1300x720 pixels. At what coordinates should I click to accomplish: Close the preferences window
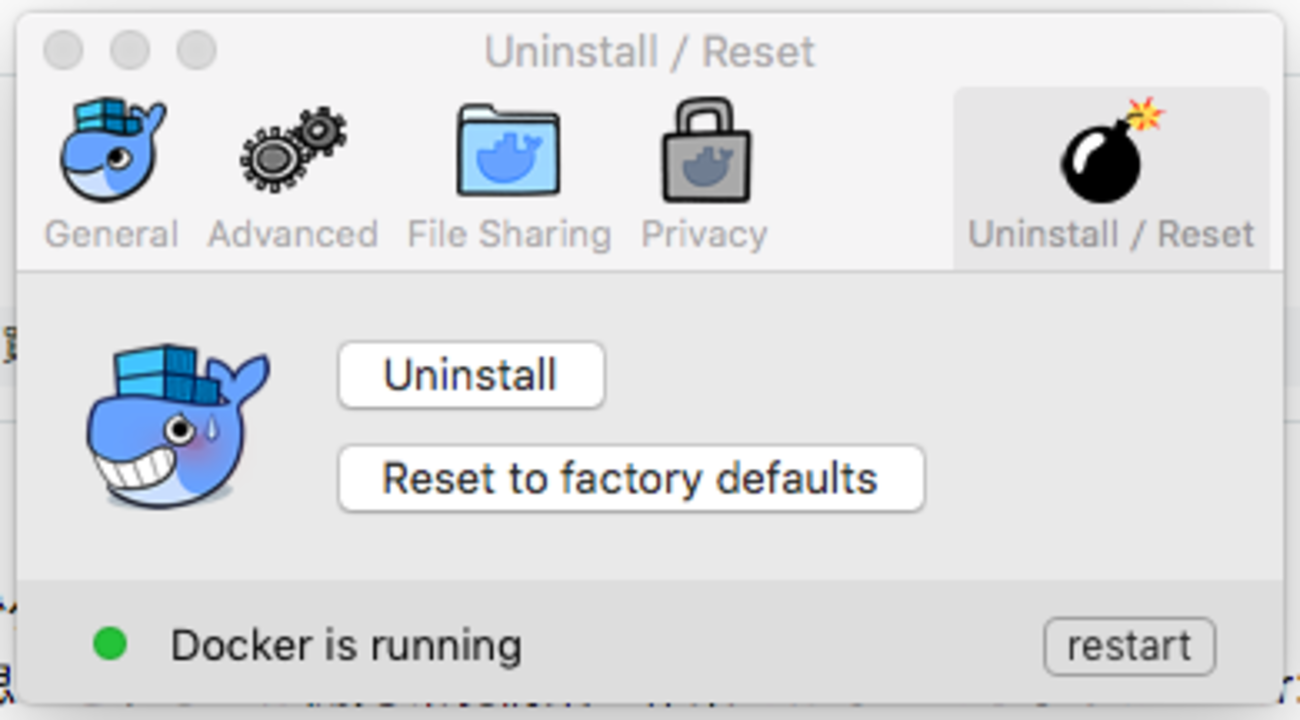click(x=64, y=50)
